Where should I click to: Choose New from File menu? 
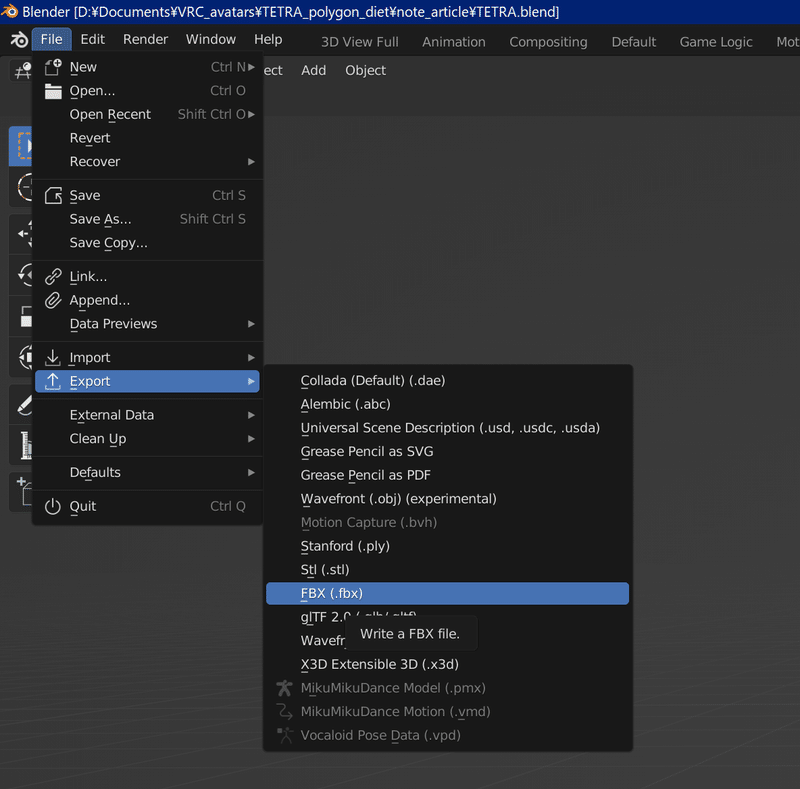(x=148, y=67)
